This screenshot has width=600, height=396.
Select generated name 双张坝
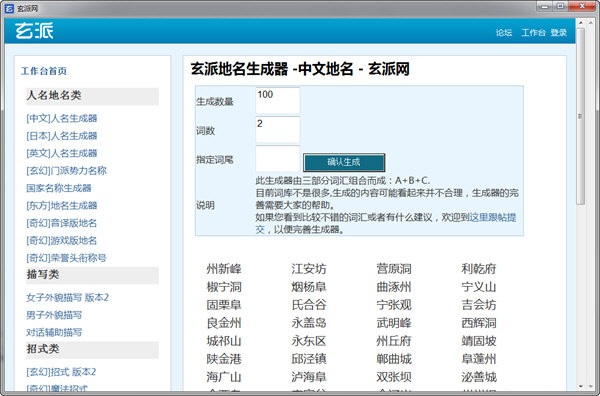394,377
